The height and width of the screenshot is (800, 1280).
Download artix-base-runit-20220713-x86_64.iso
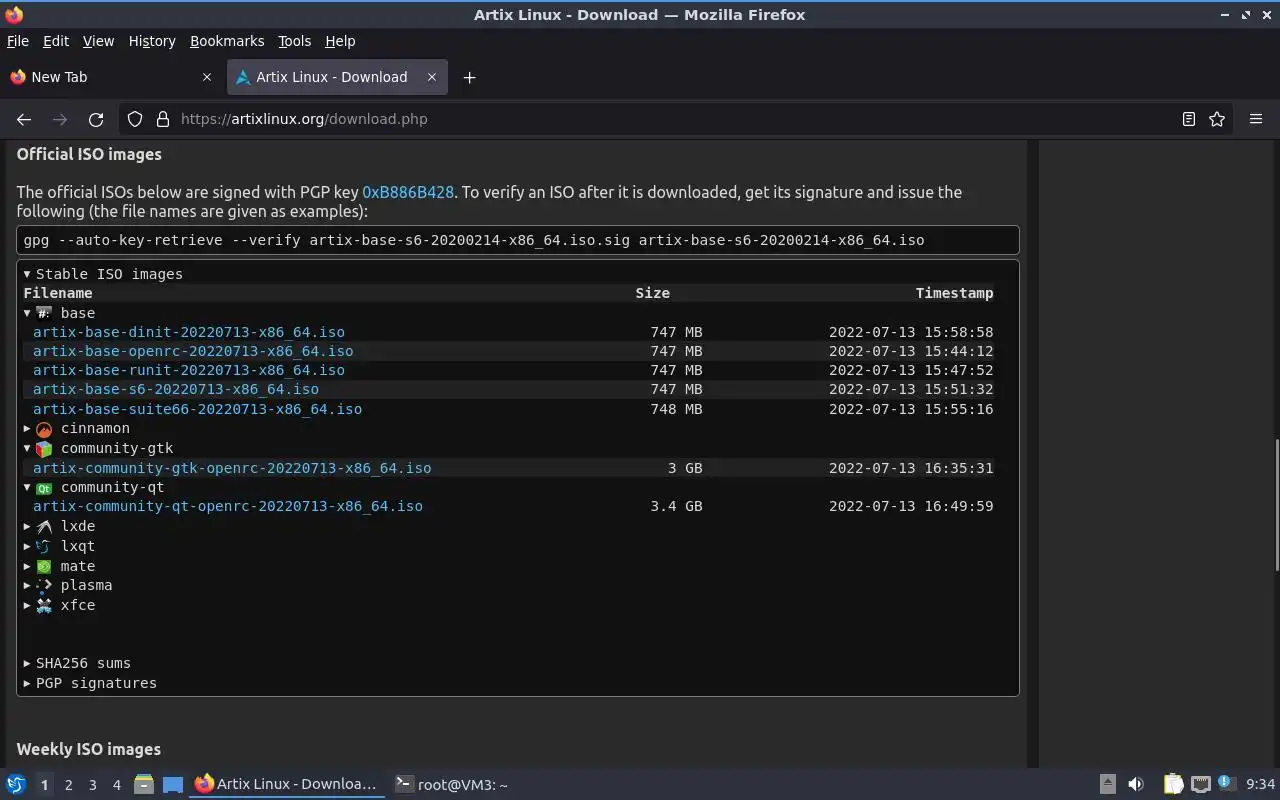tap(189, 370)
